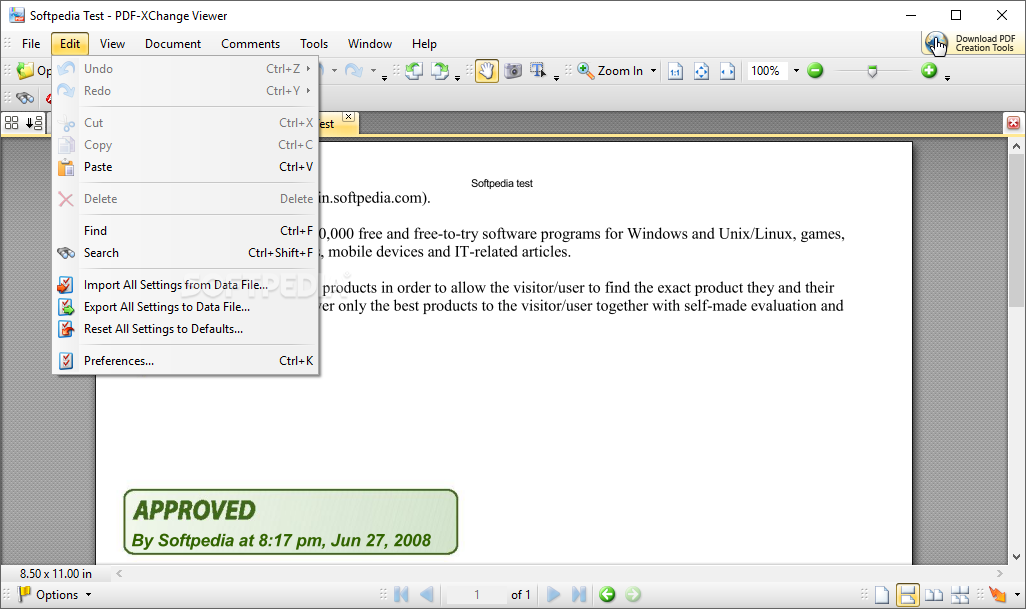The width and height of the screenshot is (1026, 609).
Task: Adjust the zoom slider handle
Action: [x=872, y=71]
